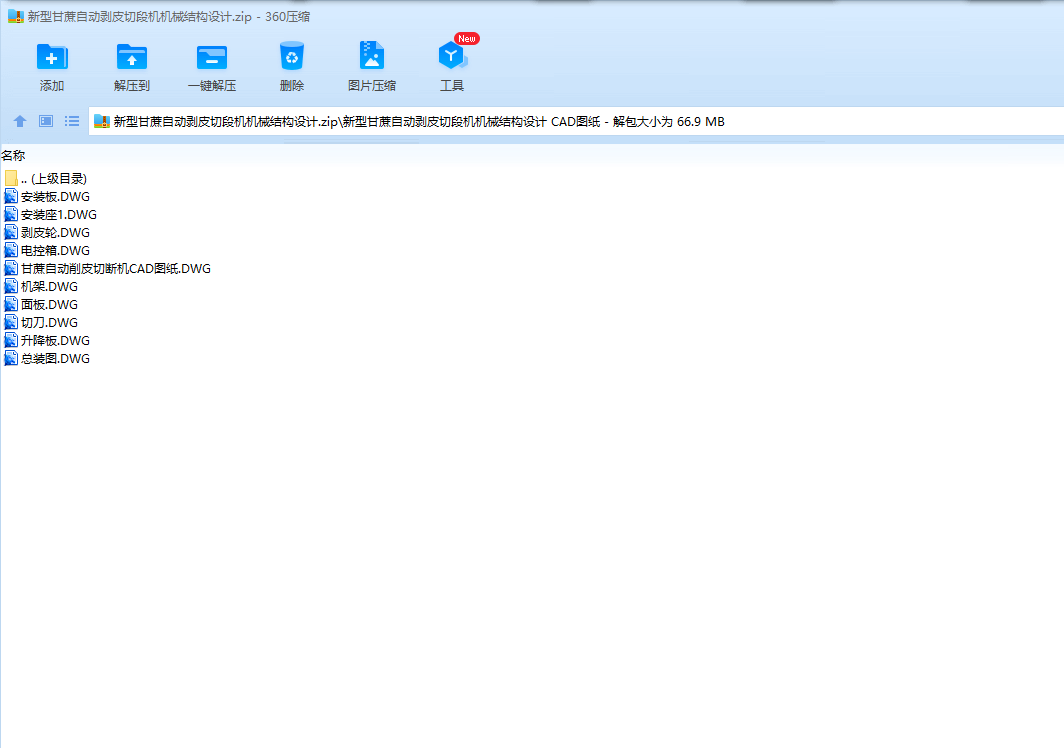Click the archive icon in the address bar
Image resolution: width=1064 pixels, height=748 pixels.
pyautogui.click(x=102, y=121)
